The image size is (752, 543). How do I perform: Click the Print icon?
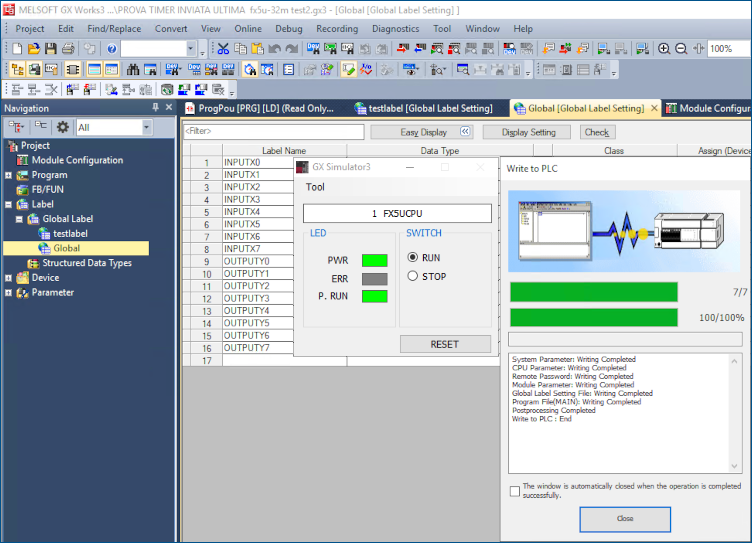(x=68, y=48)
